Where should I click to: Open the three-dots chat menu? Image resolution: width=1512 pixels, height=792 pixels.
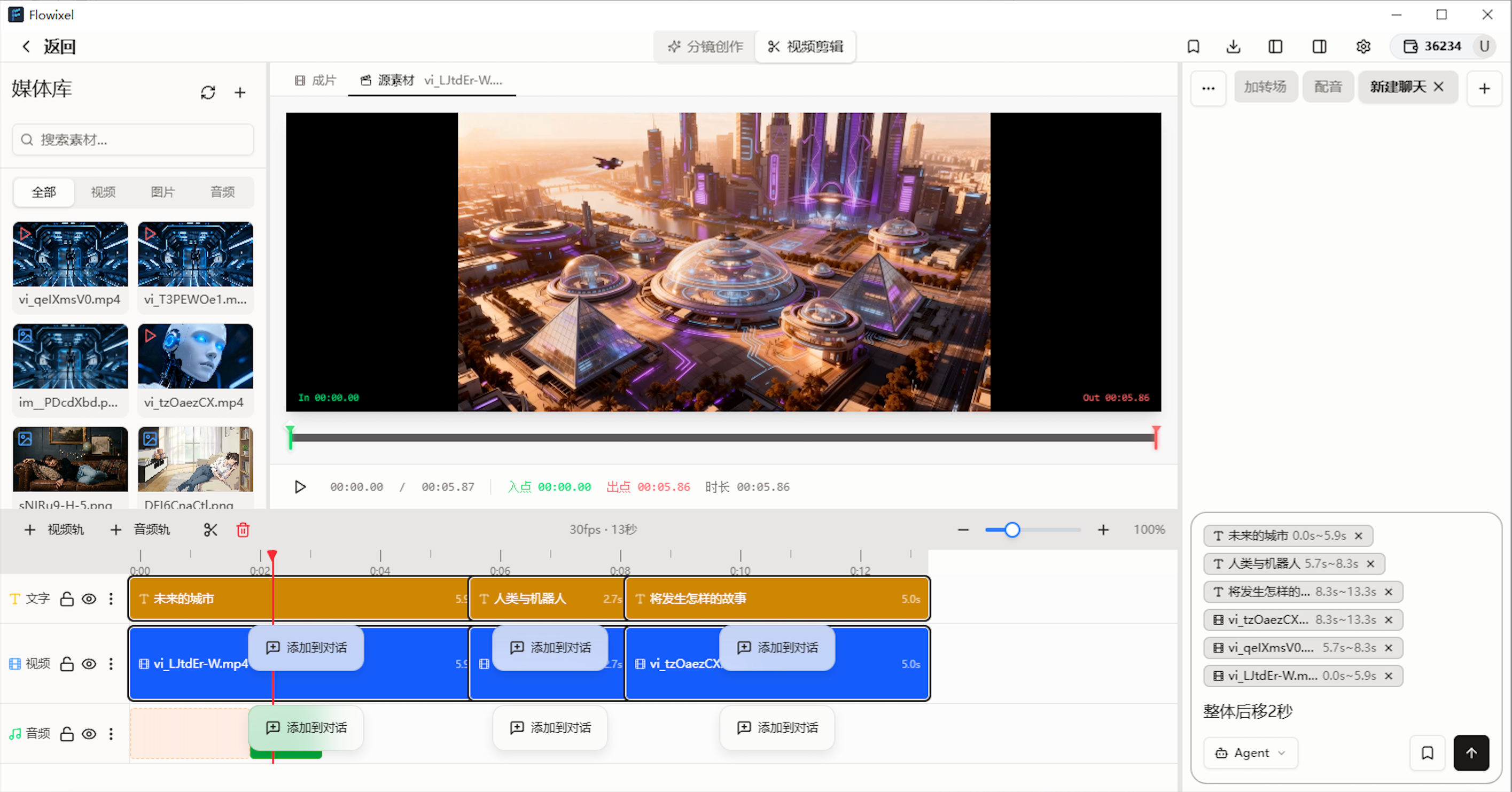(1209, 88)
